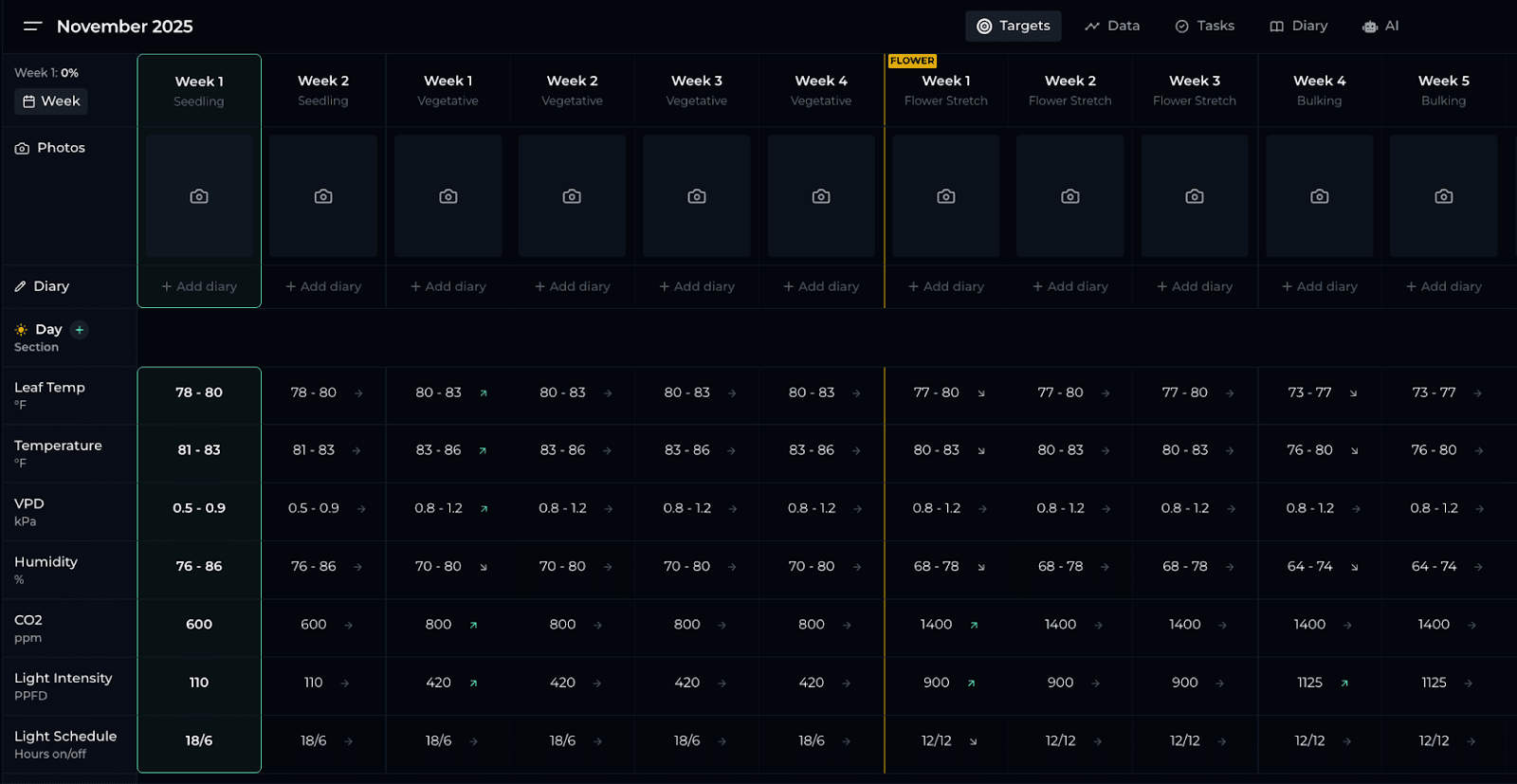This screenshot has height=784, width=1517.
Task: Add diary for Week 1 Flower Stretch
Action: coord(946,286)
